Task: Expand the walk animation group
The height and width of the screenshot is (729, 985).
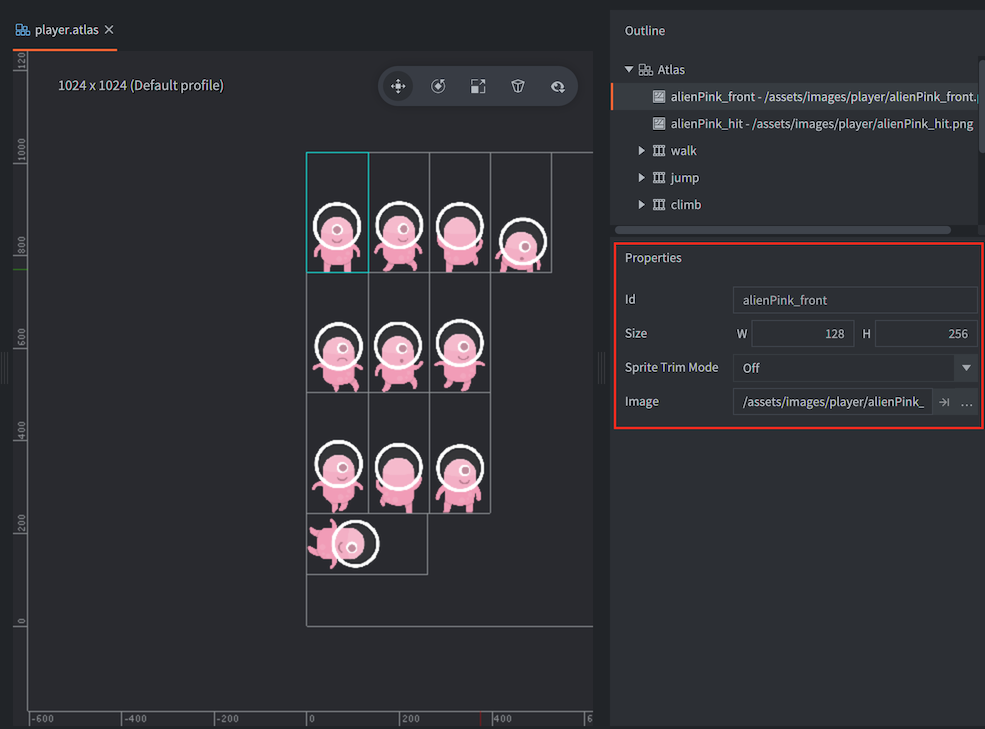Action: tap(642, 151)
